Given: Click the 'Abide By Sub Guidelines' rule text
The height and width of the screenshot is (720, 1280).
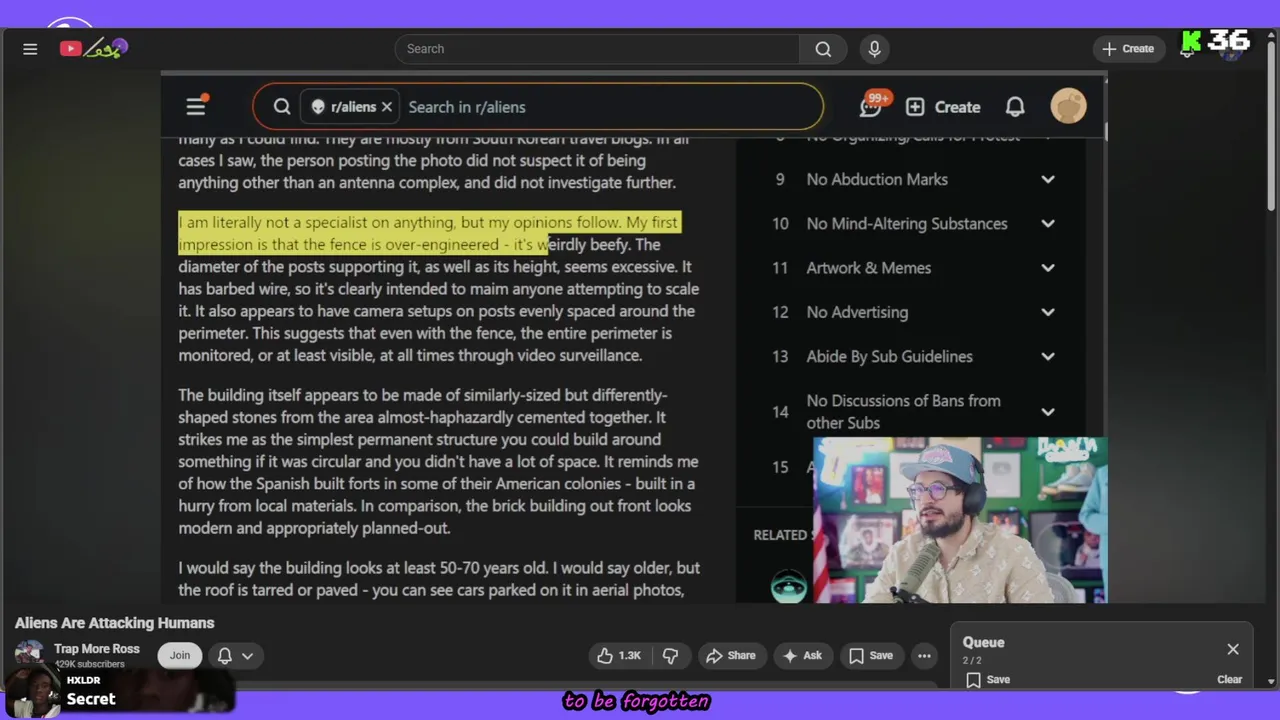Looking at the screenshot, I should point(889,356).
